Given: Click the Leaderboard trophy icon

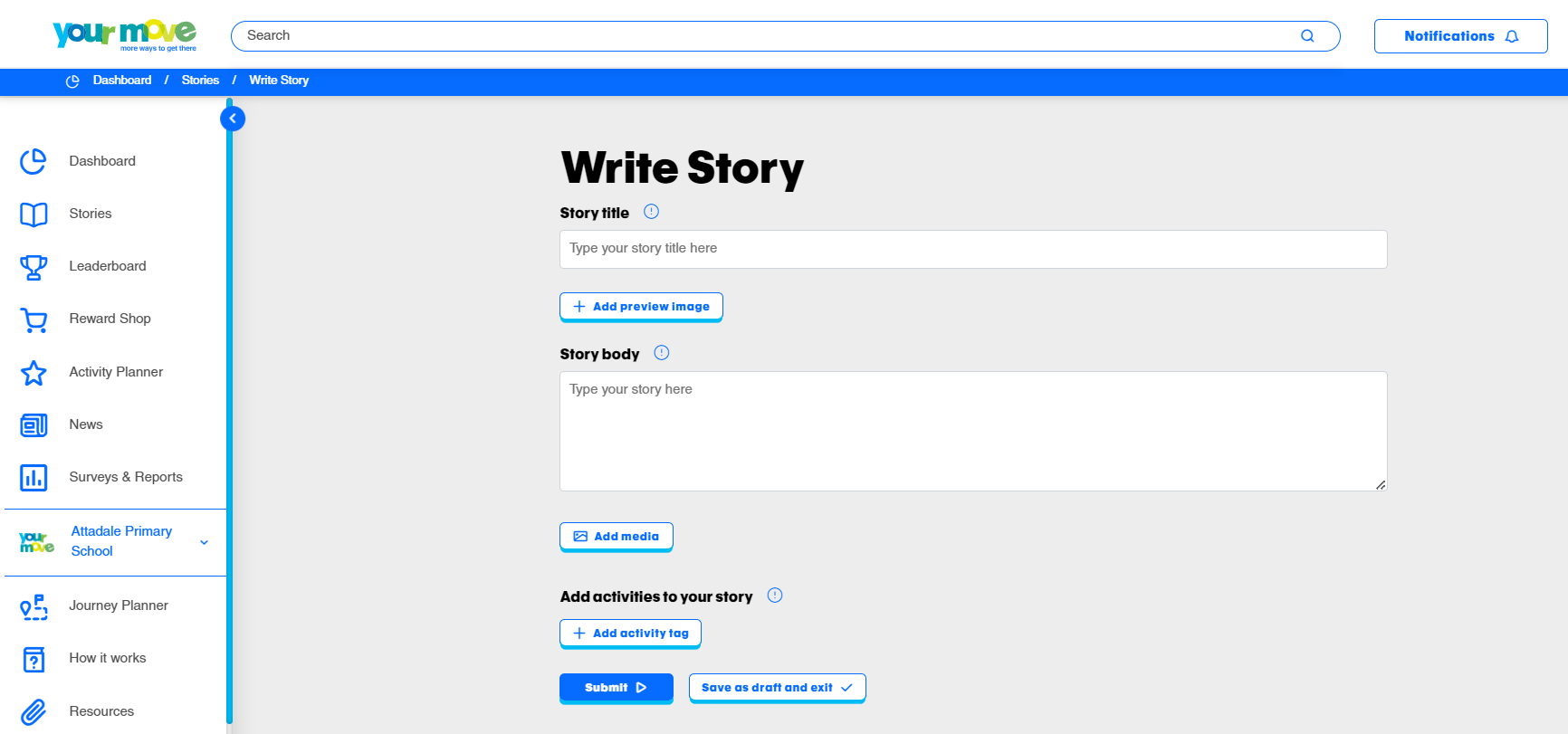Looking at the screenshot, I should (33, 267).
